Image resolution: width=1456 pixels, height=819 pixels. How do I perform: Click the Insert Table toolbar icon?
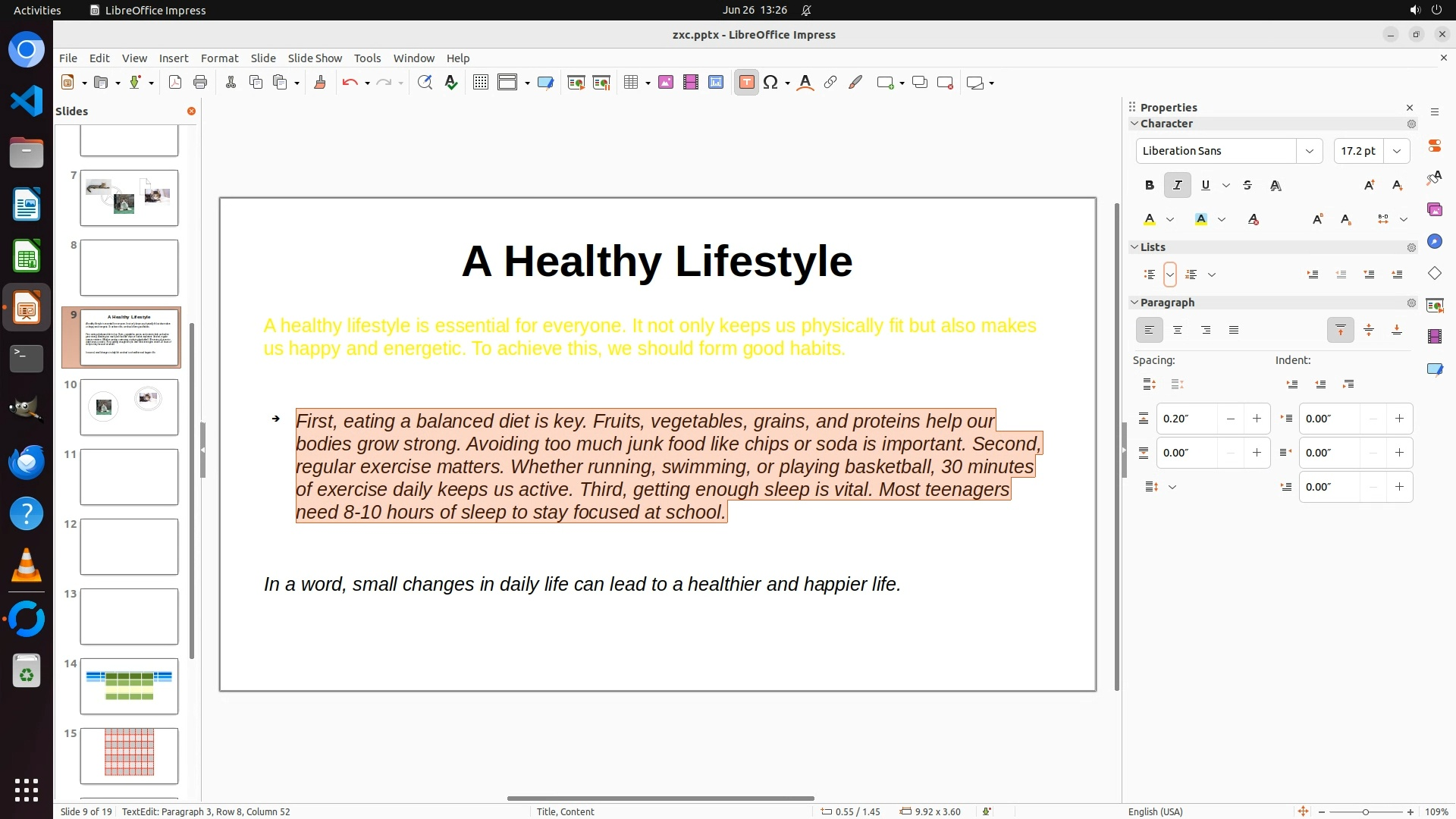point(631,83)
